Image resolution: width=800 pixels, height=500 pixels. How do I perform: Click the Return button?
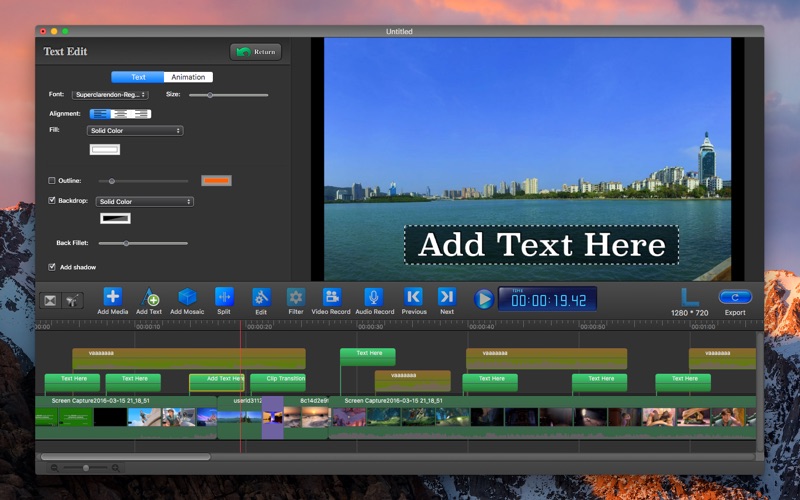[255, 52]
